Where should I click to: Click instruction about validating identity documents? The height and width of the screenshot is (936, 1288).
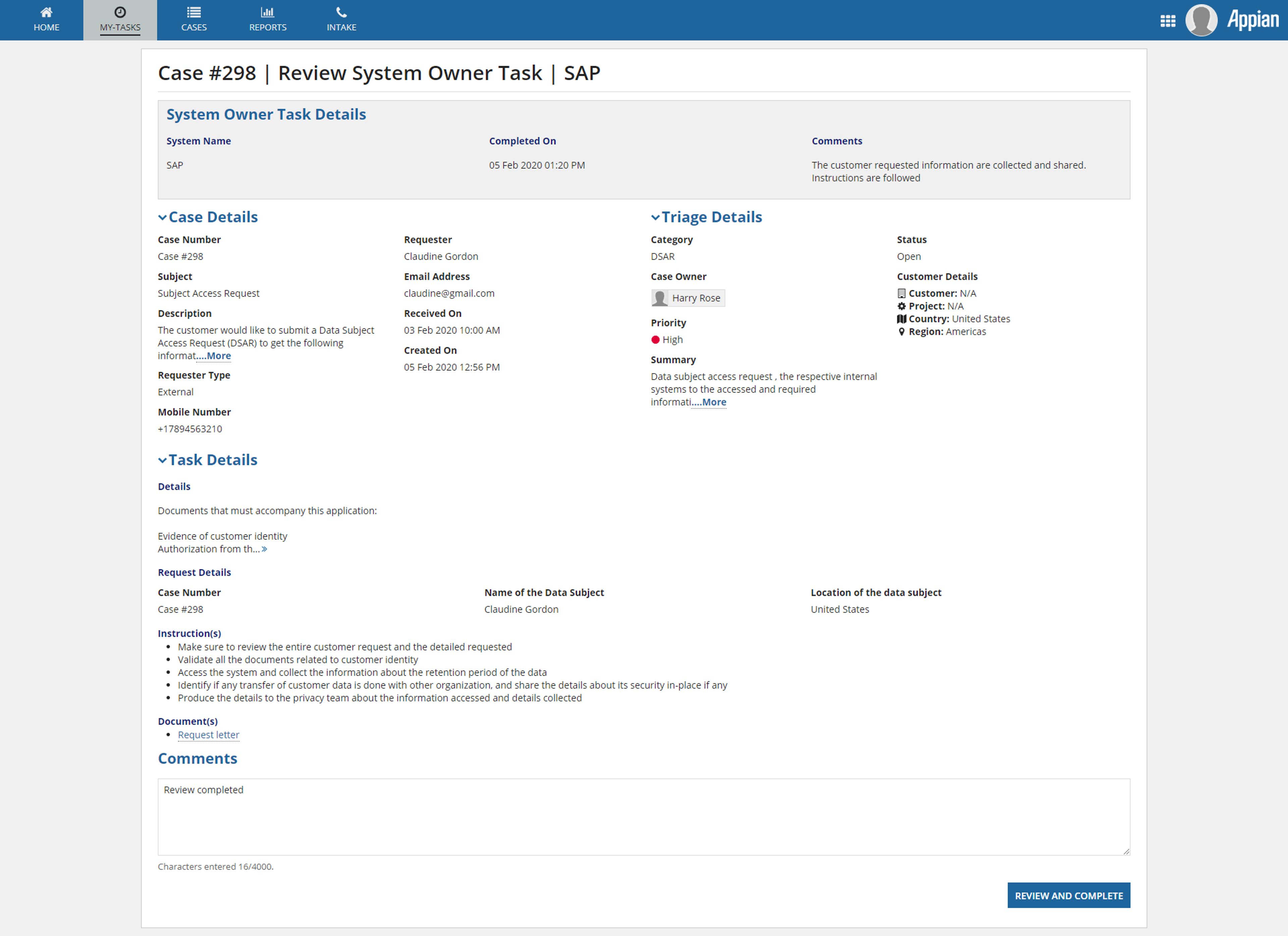pos(298,660)
